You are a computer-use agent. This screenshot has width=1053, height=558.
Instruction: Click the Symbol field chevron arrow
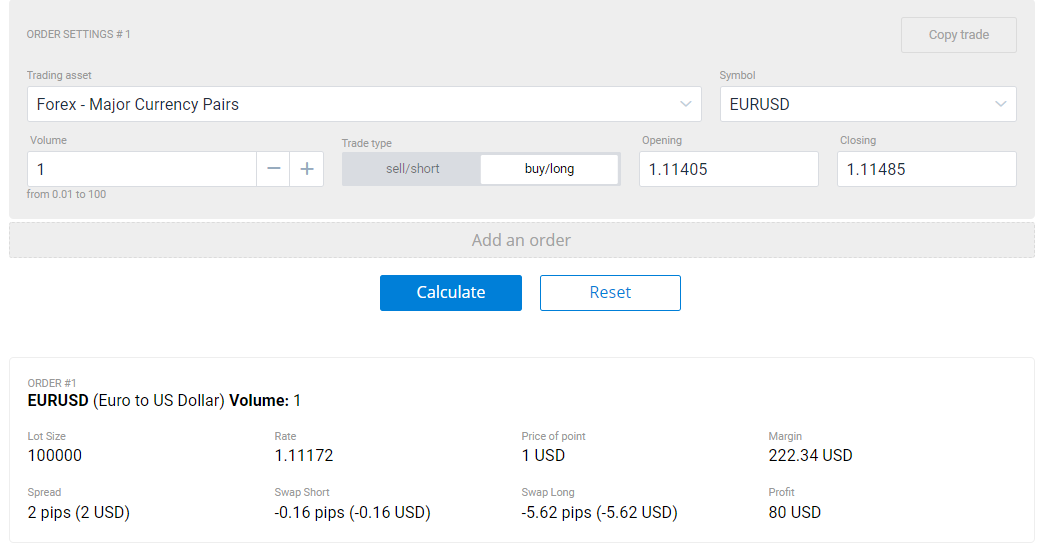click(x=1000, y=104)
